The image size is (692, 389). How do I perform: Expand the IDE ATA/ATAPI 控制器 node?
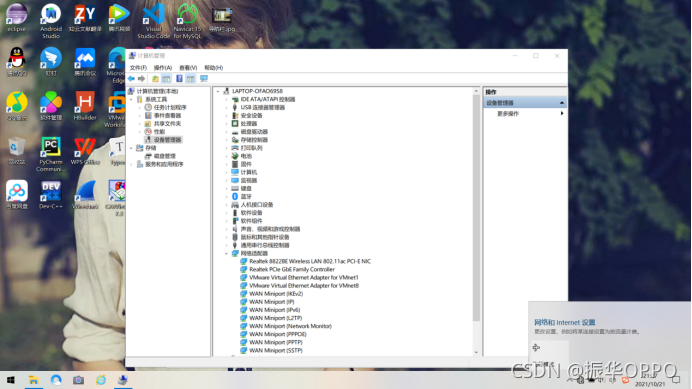(x=227, y=99)
